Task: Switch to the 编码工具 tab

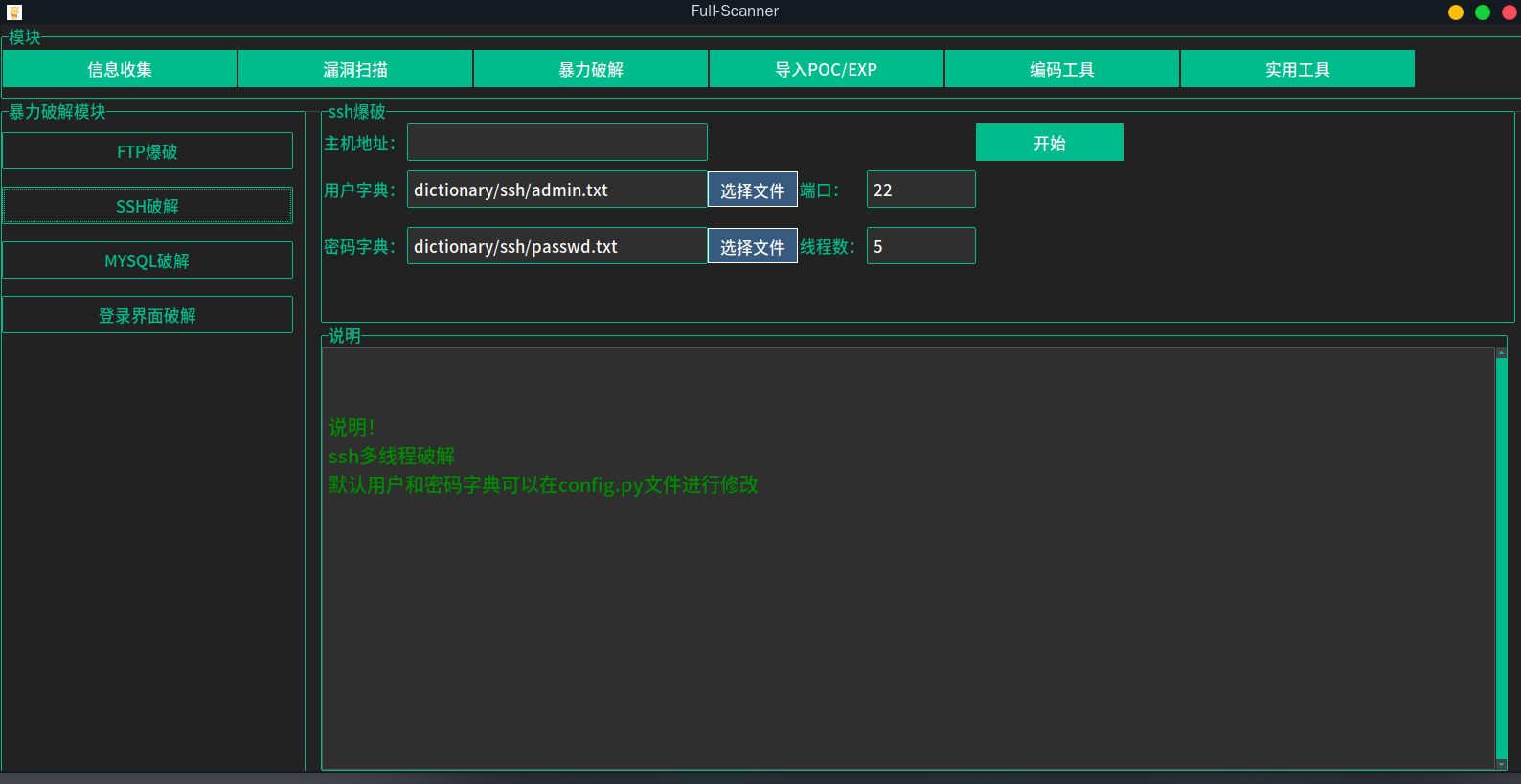Action: coord(1061,69)
